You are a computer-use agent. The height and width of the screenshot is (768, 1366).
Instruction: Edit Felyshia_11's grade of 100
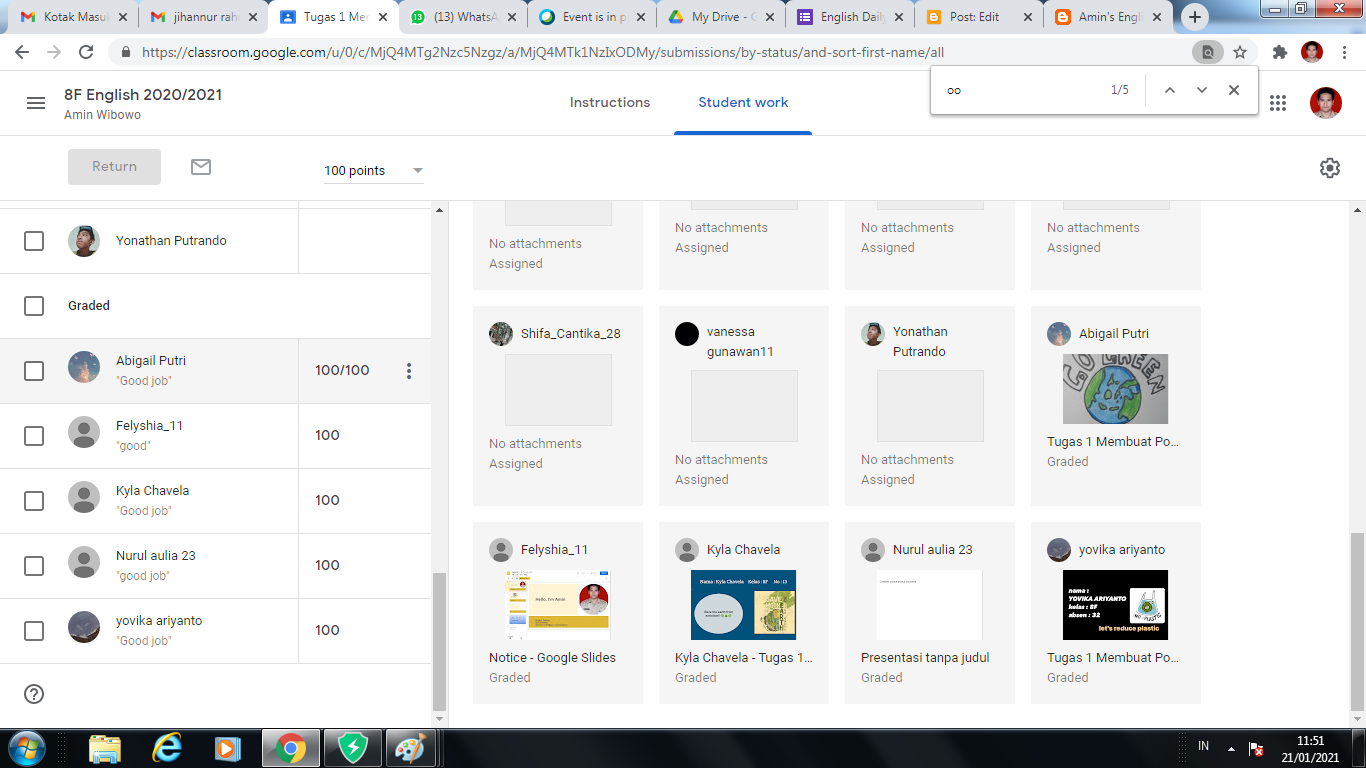(x=327, y=435)
